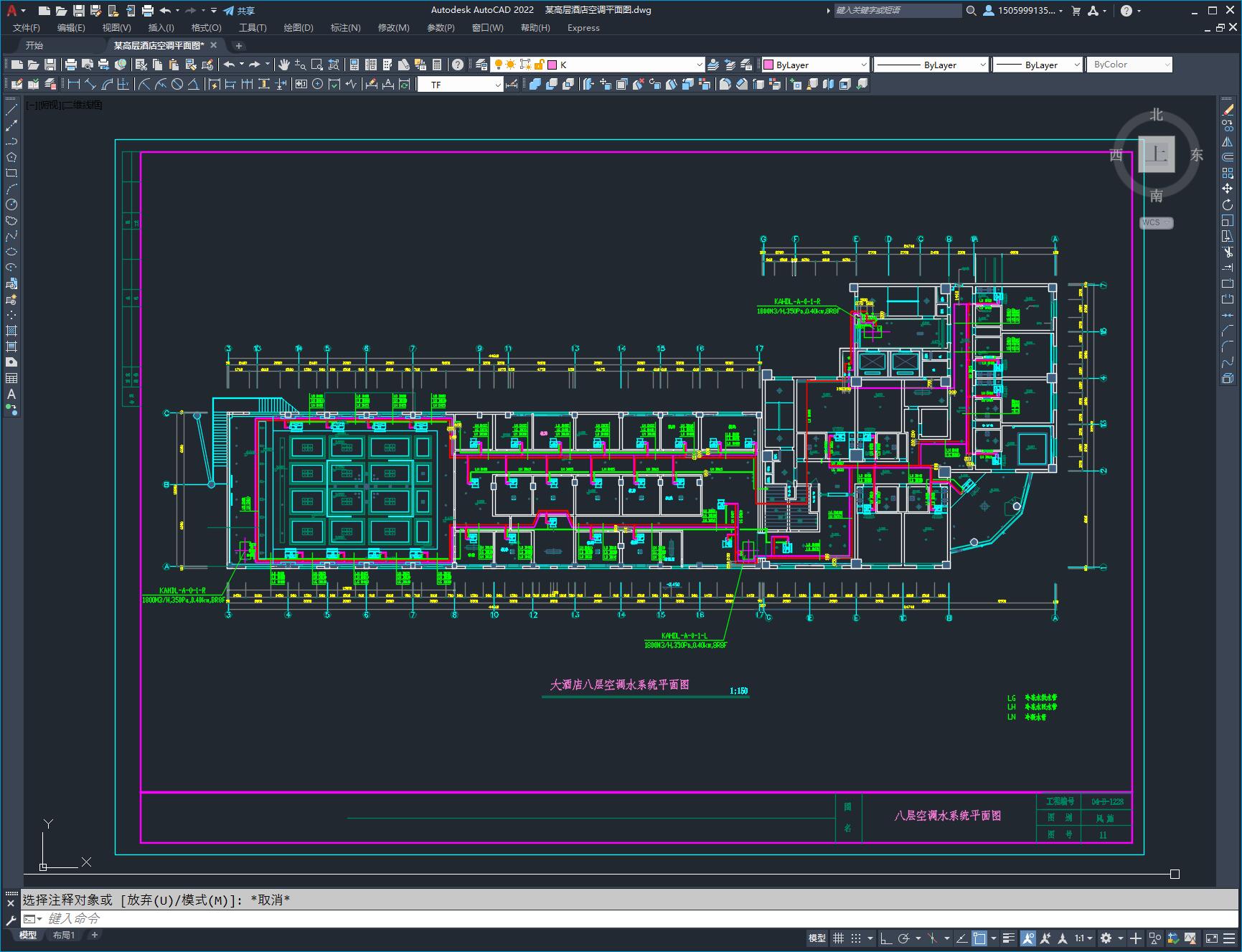Click the 共享 share button
Screen dimensions: 1242x952
(239, 11)
